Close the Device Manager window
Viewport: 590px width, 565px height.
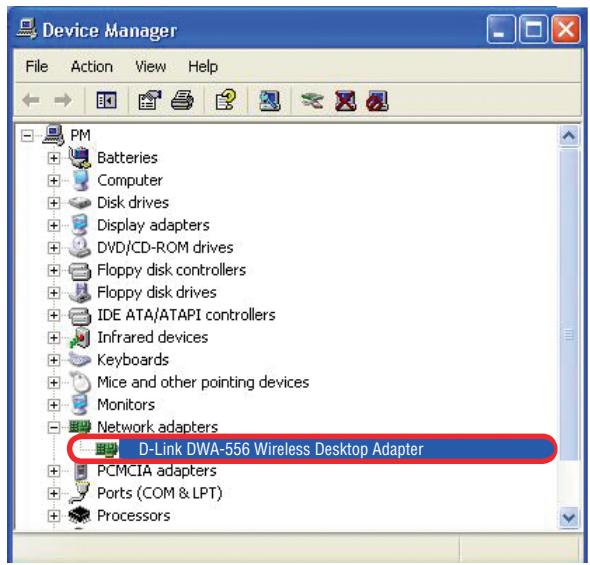tap(566, 29)
